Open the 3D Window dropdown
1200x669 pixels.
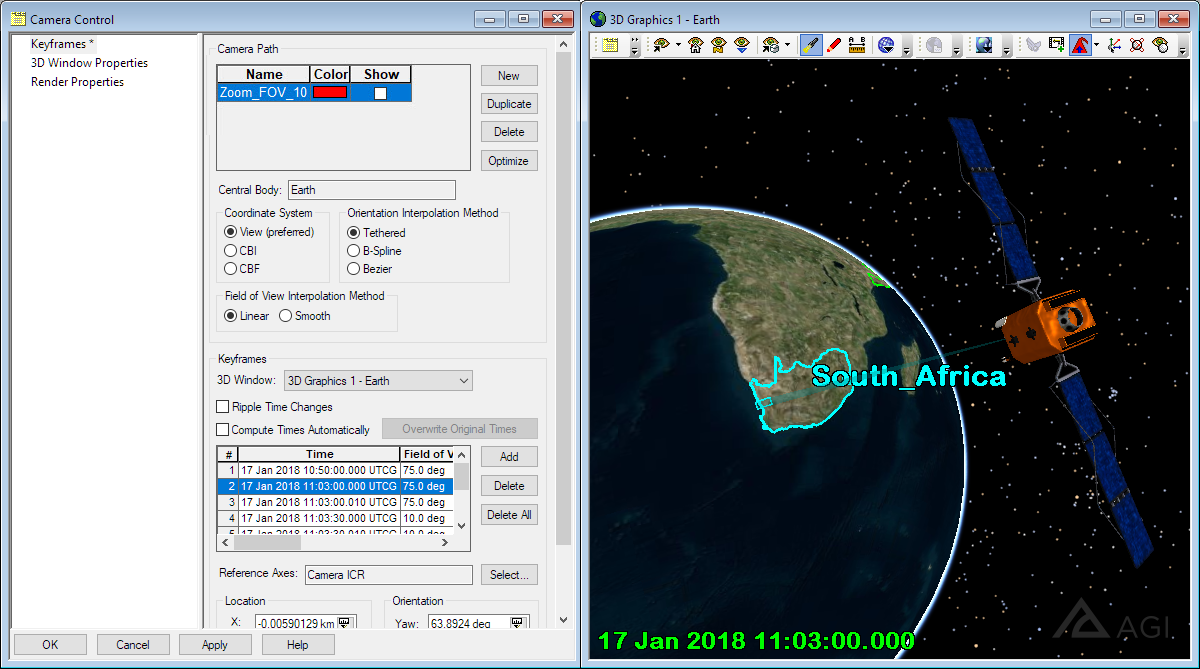[x=378, y=381]
